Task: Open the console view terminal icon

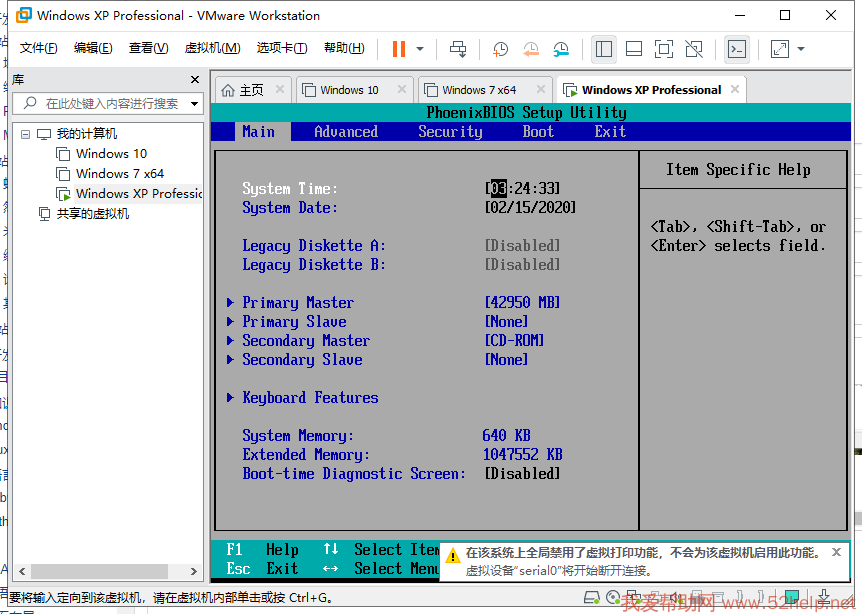Action: tap(737, 49)
